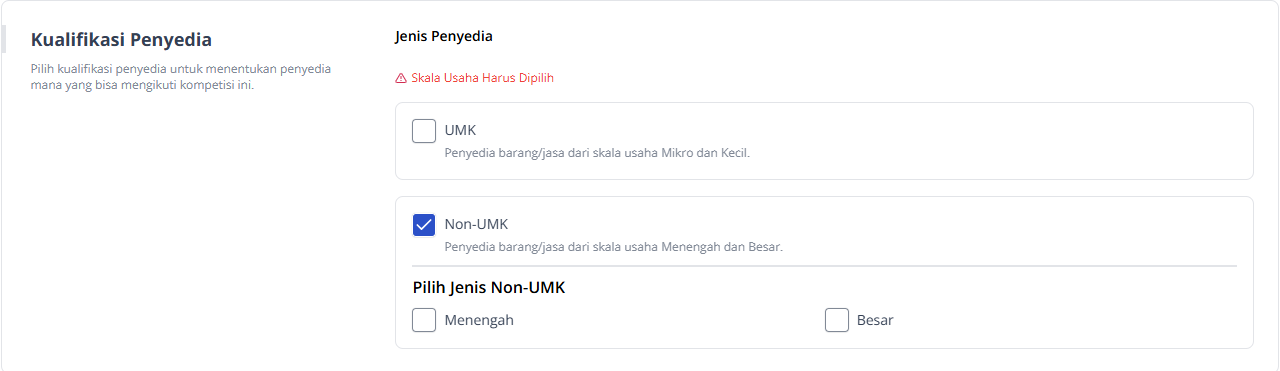Click the Menengah dan Besar description line
This screenshot has height=371, width=1280.
(613, 247)
